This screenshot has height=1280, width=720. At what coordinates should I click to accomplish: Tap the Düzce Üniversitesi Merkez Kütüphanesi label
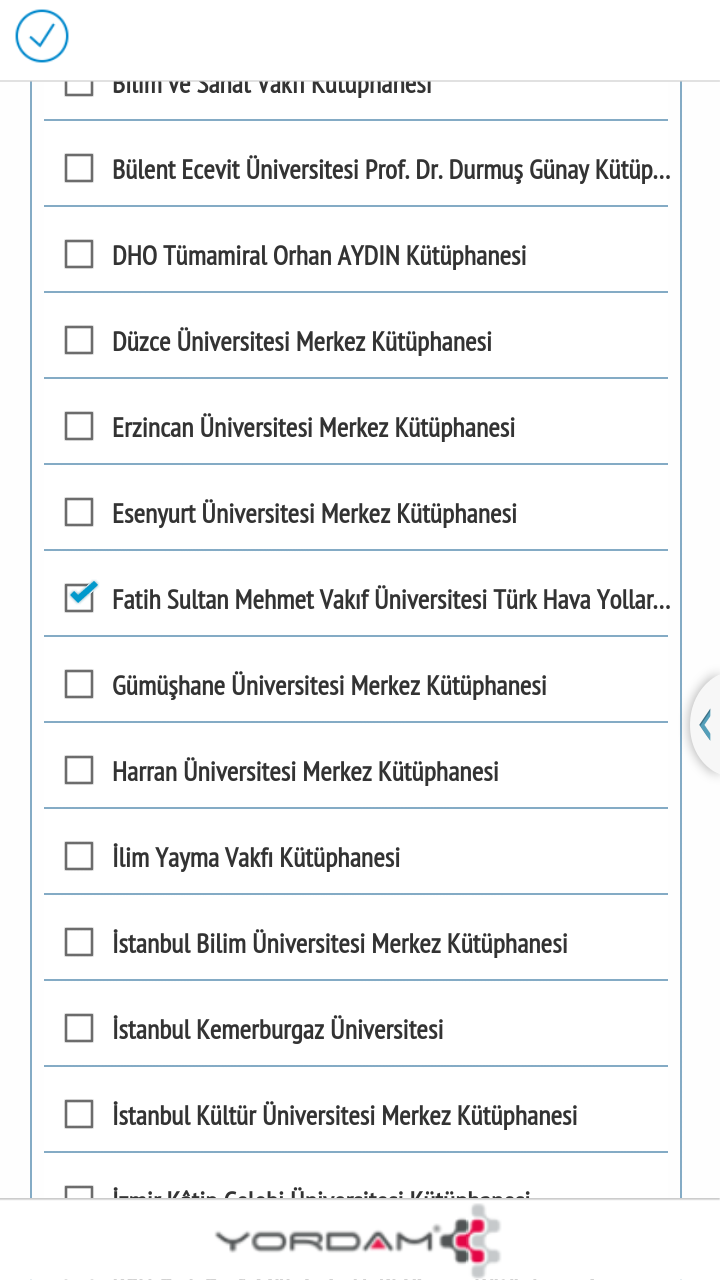(x=302, y=342)
